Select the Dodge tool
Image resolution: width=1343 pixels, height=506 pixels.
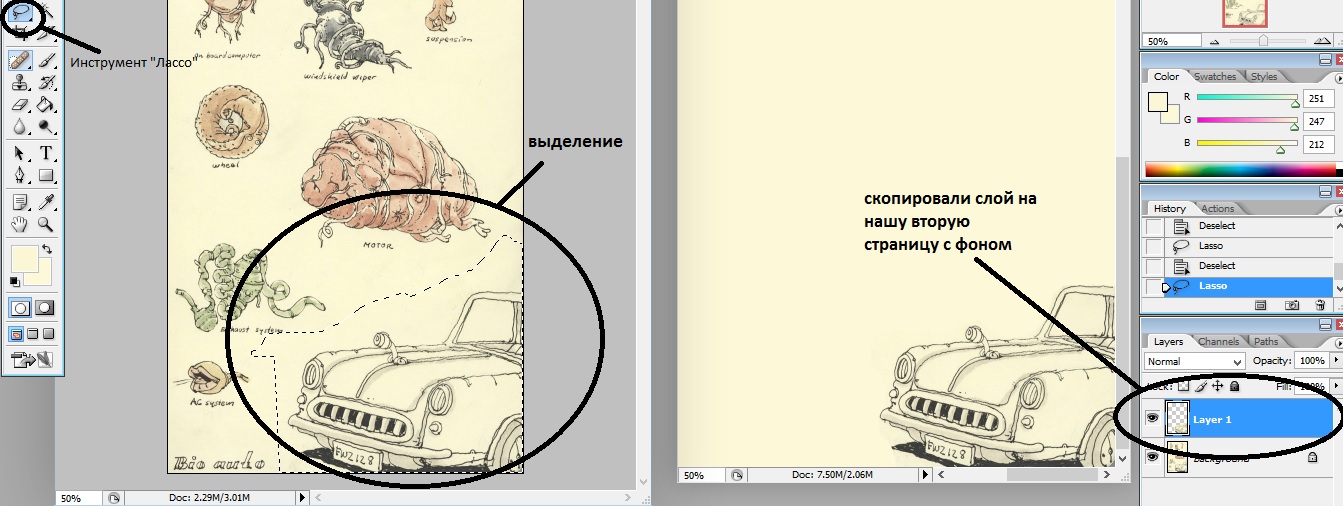(x=47, y=126)
